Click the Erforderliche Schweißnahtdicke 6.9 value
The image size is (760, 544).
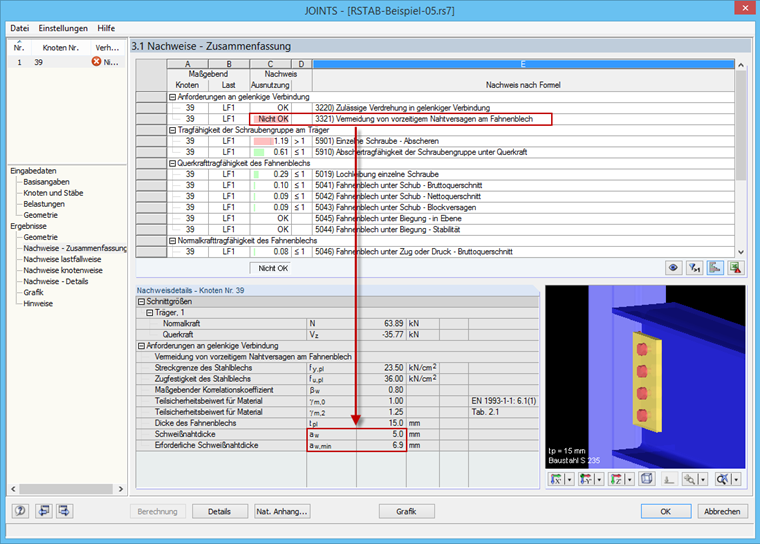coord(381,445)
